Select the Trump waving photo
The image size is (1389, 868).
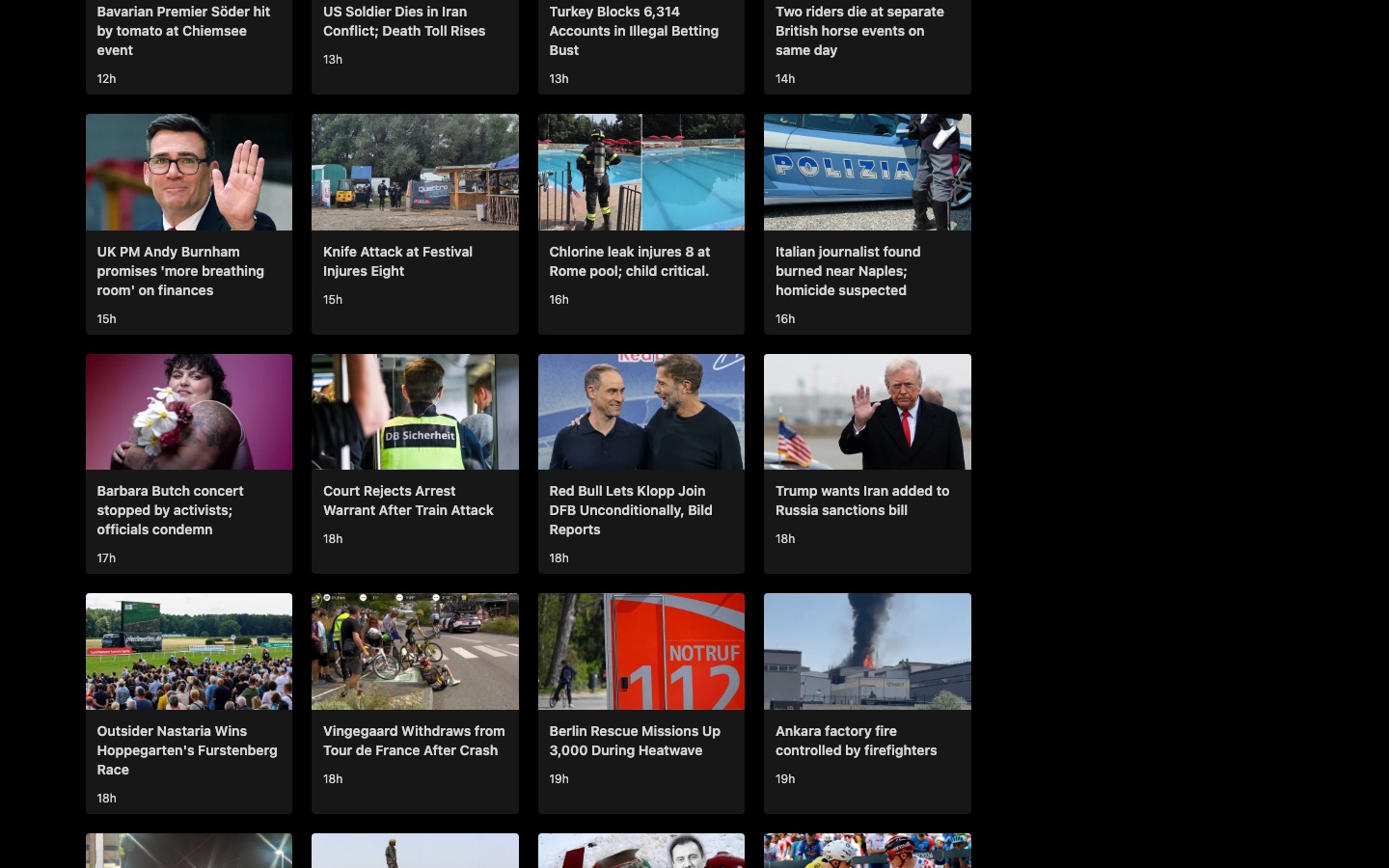pos(867,412)
